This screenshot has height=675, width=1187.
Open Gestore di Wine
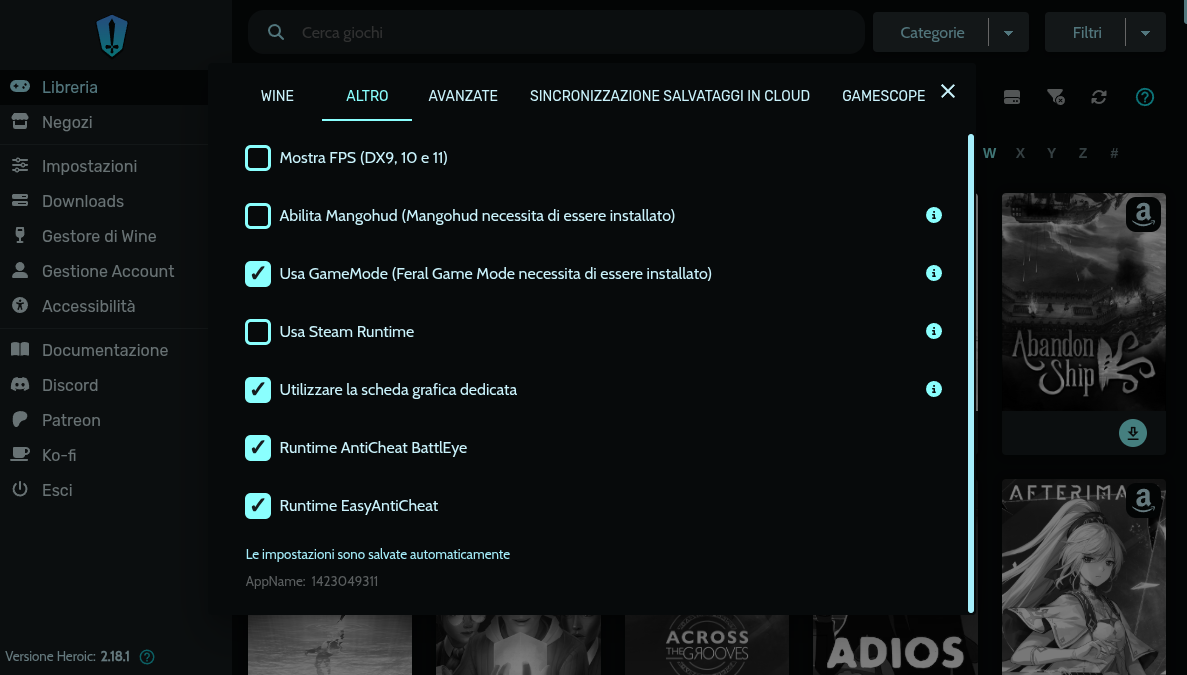104,236
